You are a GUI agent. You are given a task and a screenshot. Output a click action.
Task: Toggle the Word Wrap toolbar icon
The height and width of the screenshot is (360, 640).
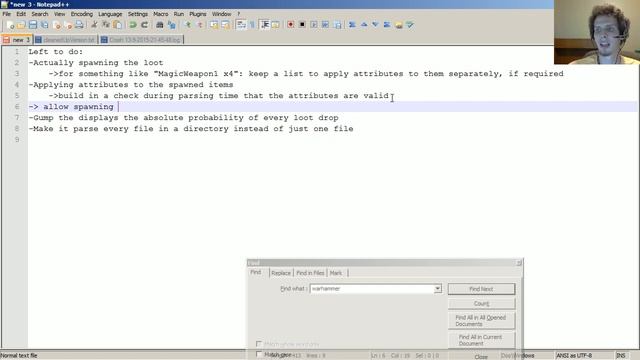pos(241,25)
